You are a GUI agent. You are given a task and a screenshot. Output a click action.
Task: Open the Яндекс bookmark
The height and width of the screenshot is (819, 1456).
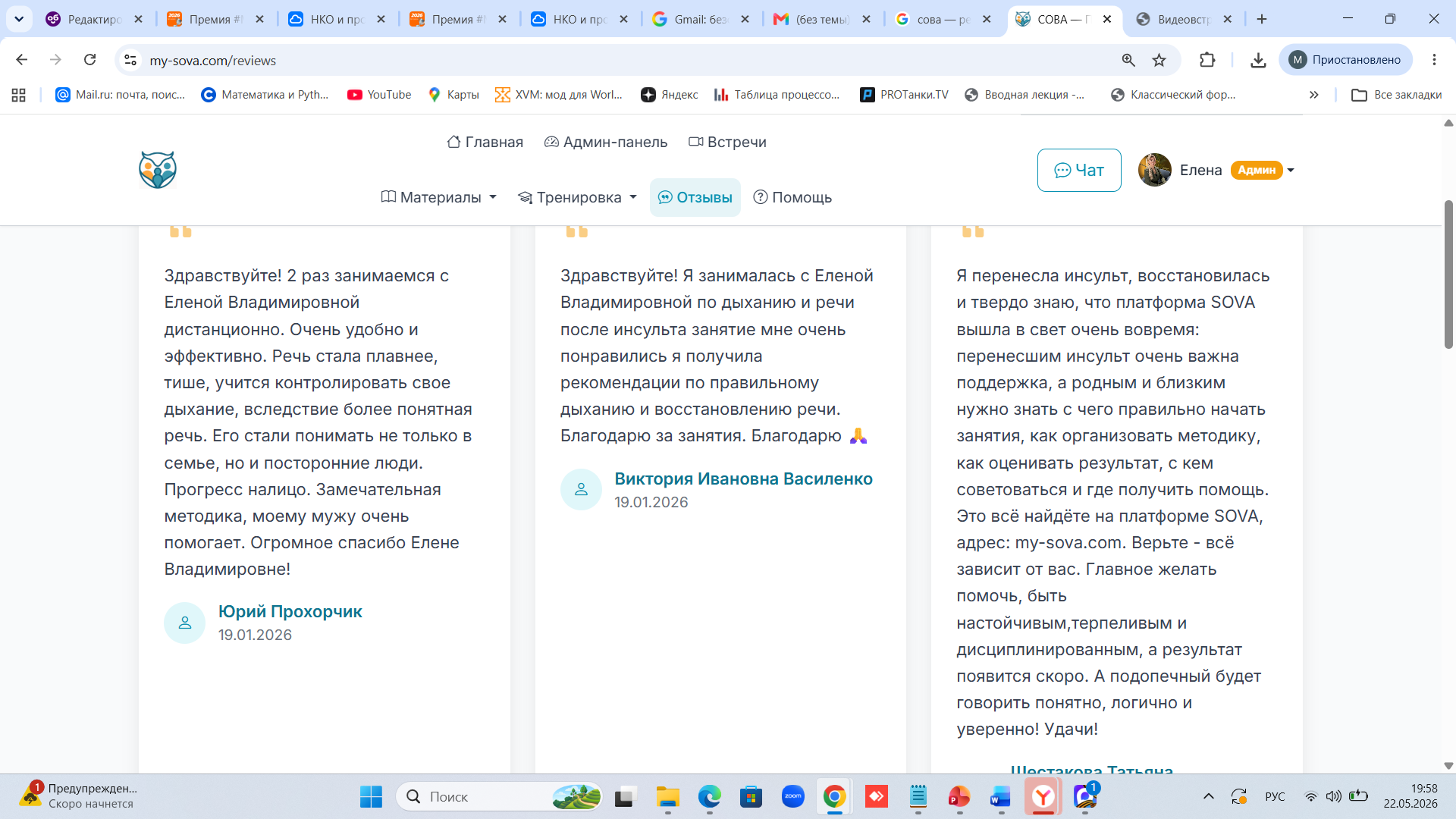[x=670, y=95]
